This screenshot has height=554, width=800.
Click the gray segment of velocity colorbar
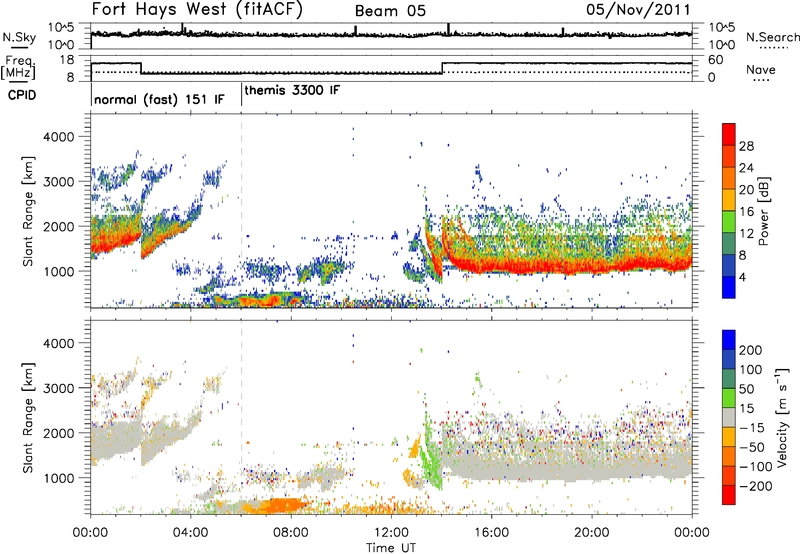pos(729,418)
